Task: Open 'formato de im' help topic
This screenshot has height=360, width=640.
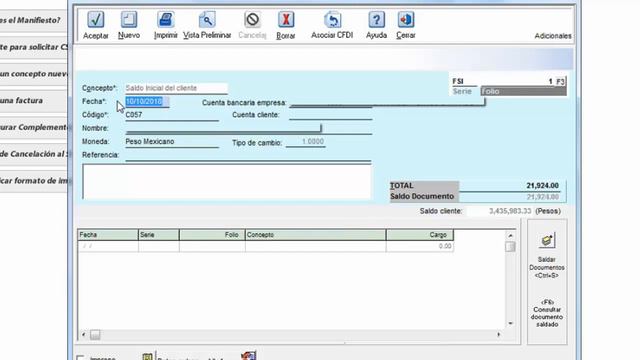Action: (33, 181)
